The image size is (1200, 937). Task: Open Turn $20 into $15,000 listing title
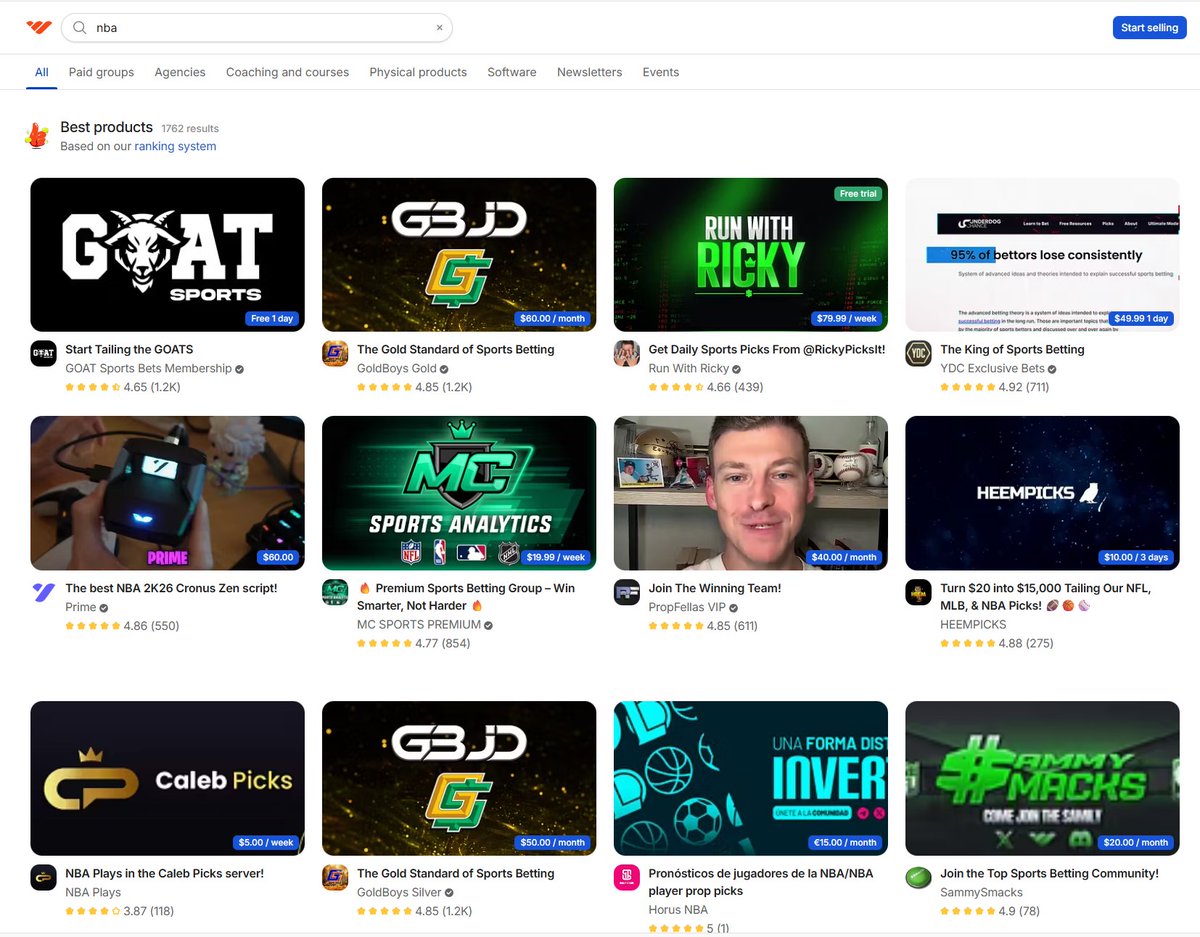point(1046,596)
